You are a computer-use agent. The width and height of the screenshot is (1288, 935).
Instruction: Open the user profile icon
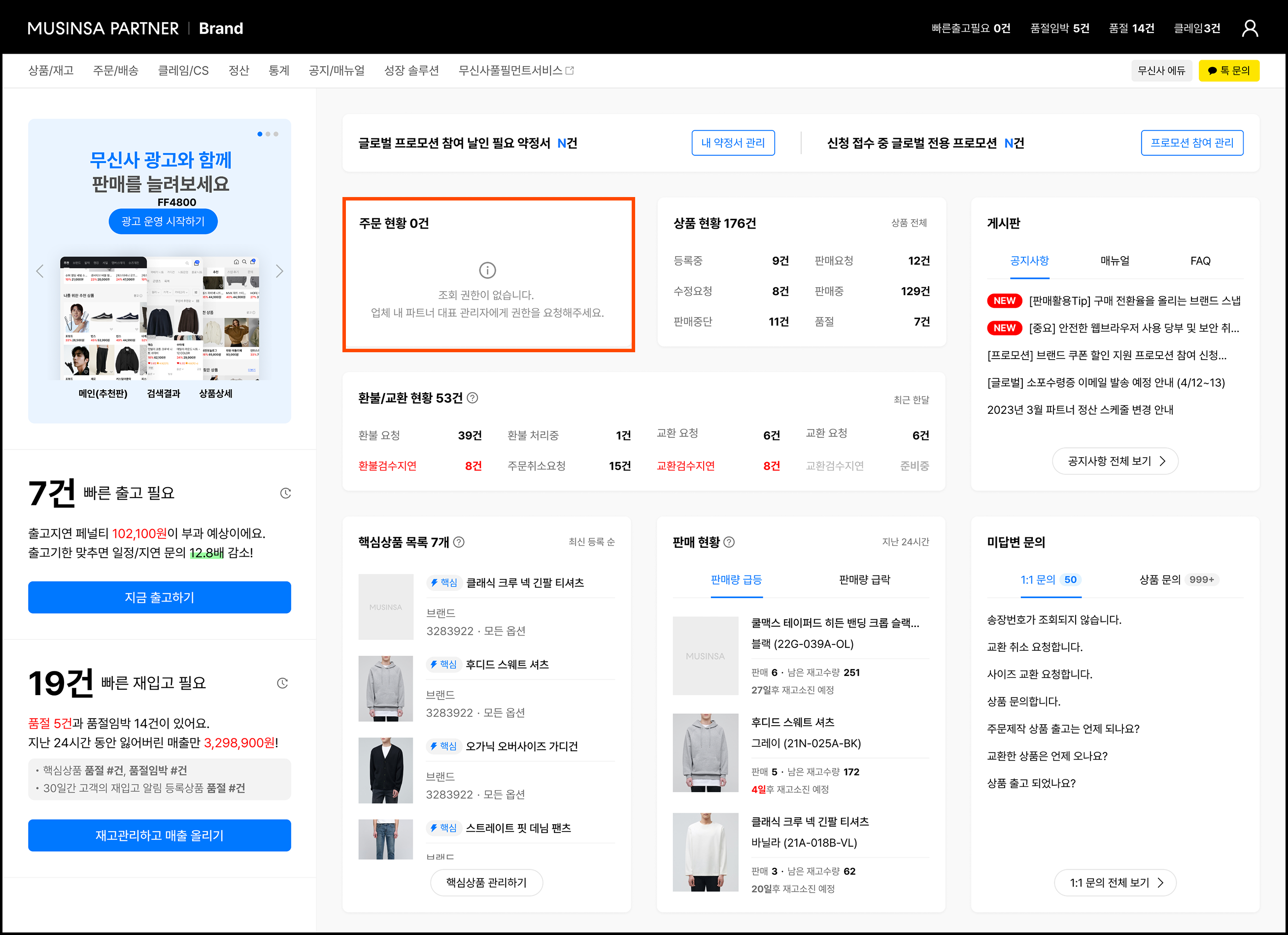click(1250, 29)
